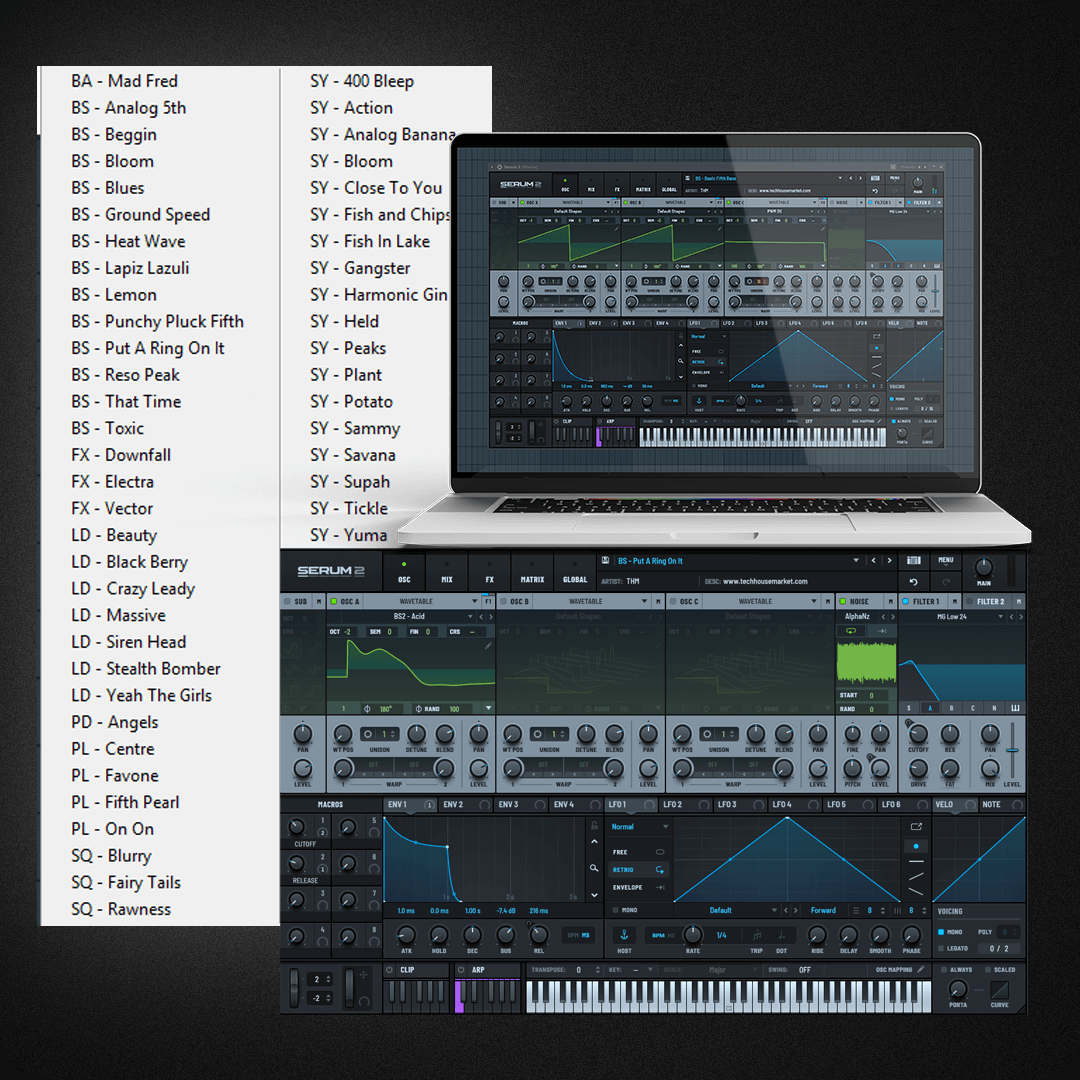Screen dimensions: 1080x1080
Task: Select LFO point dot tool
Action: coord(915,846)
